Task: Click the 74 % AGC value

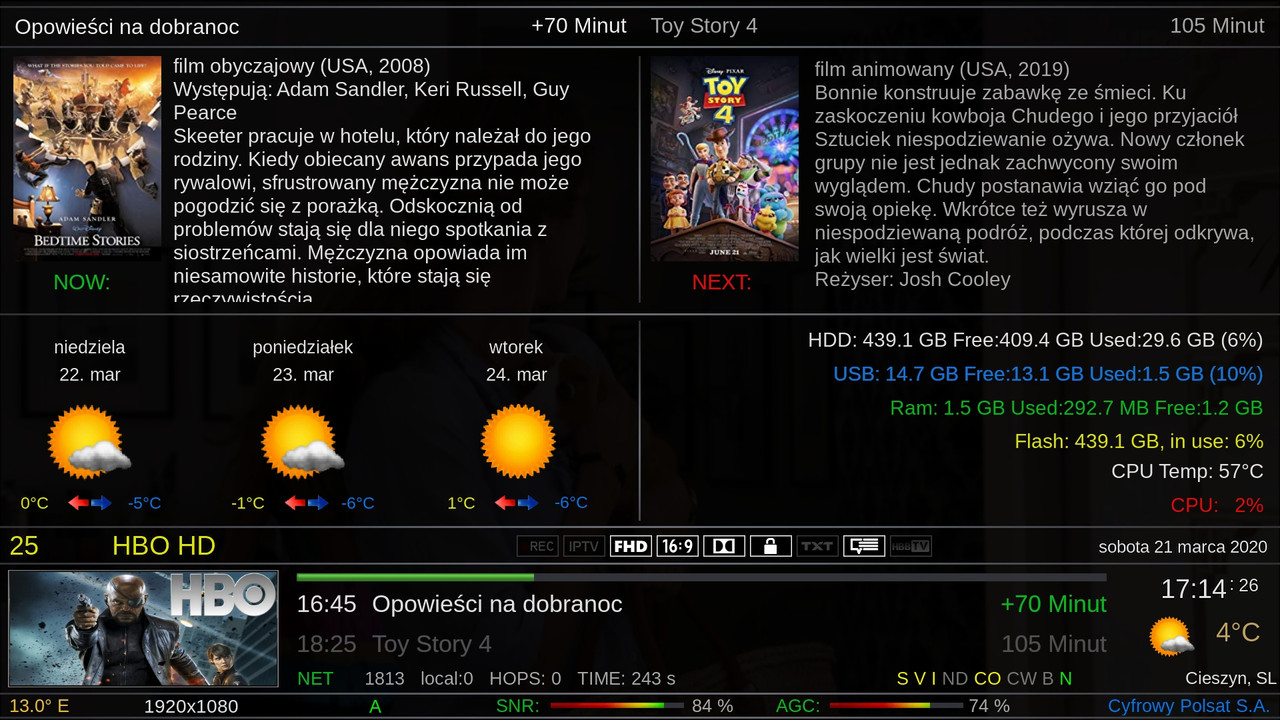Action: (989, 706)
